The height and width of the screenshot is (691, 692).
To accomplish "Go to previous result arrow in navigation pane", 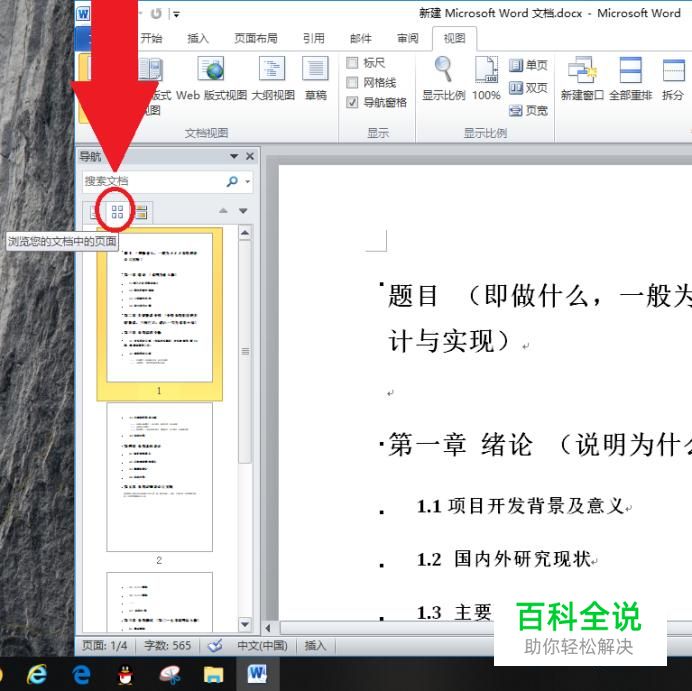I will click(223, 211).
